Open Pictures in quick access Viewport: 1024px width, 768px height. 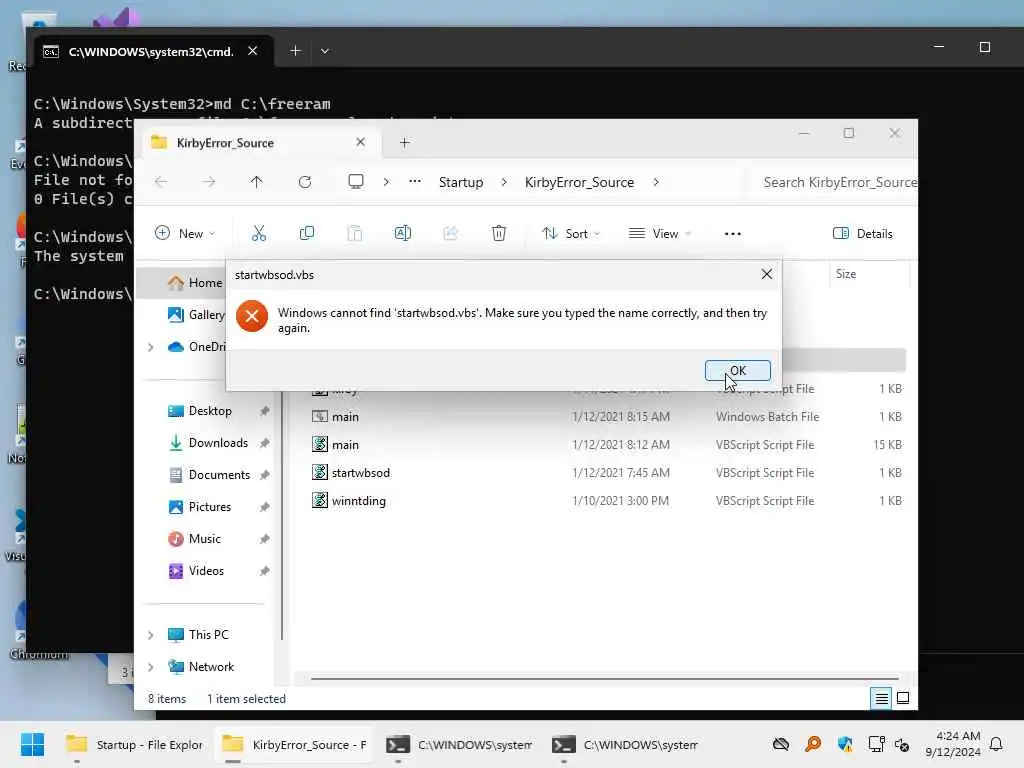point(209,507)
